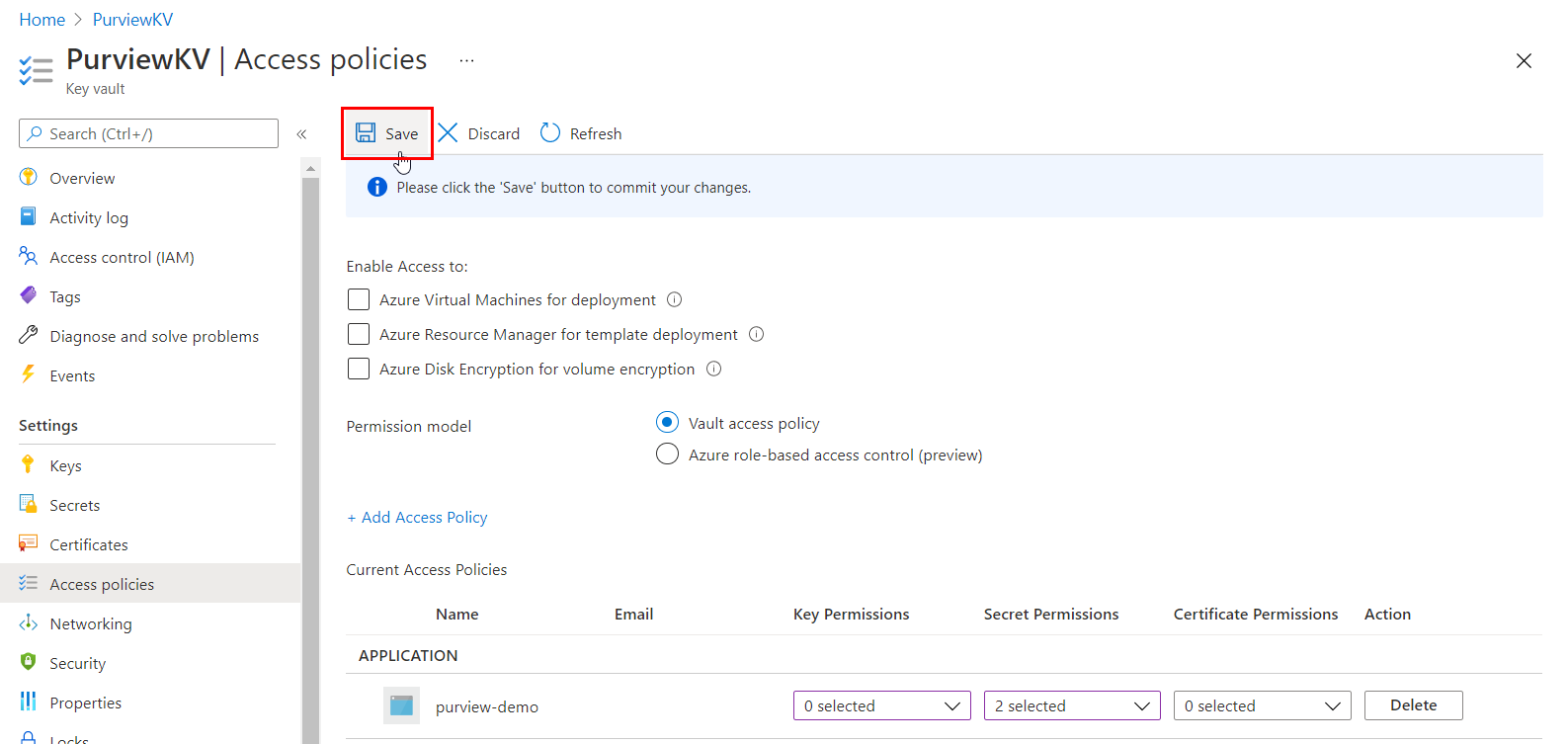Screen dimensions: 1568x744
Task: Open Networking in the sidebar menu
Action: [x=91, y=623]
